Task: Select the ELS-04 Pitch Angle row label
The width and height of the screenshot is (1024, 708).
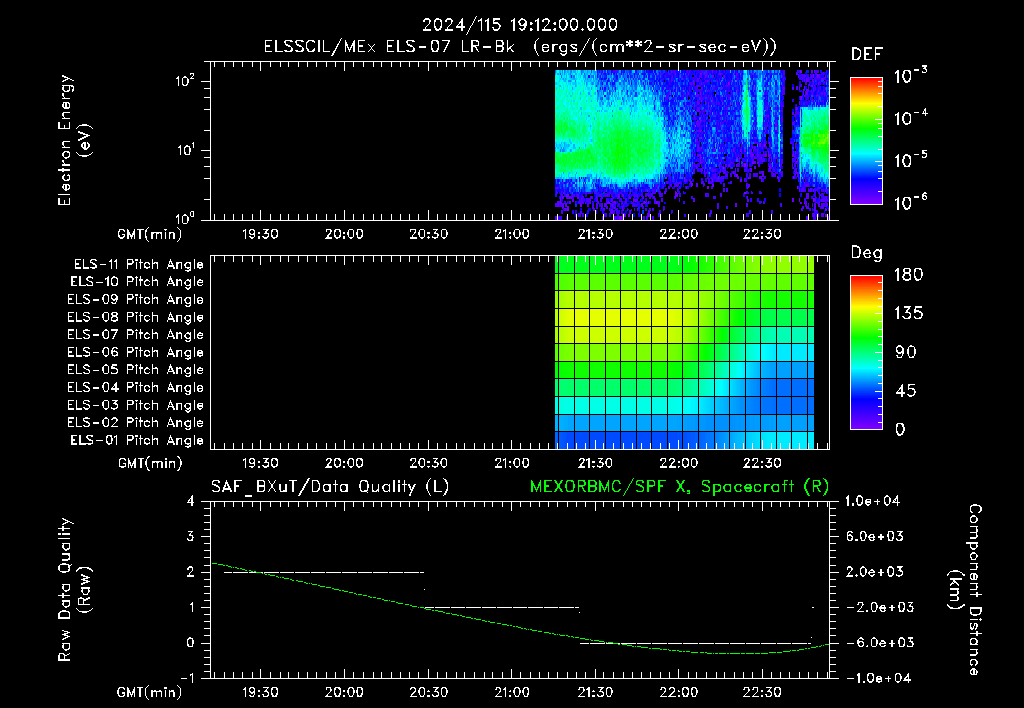Action: pyautogui.click(x=135, y=388)
